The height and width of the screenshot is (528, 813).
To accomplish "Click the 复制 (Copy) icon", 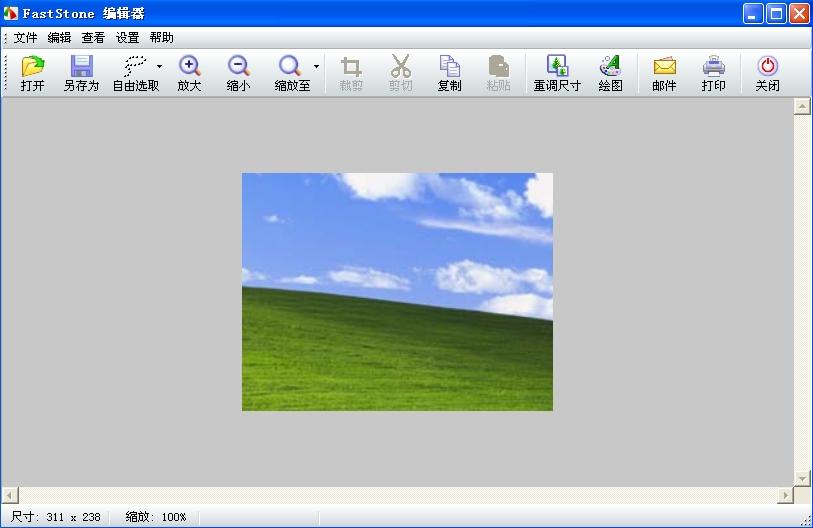I will [x=449, y=73].
